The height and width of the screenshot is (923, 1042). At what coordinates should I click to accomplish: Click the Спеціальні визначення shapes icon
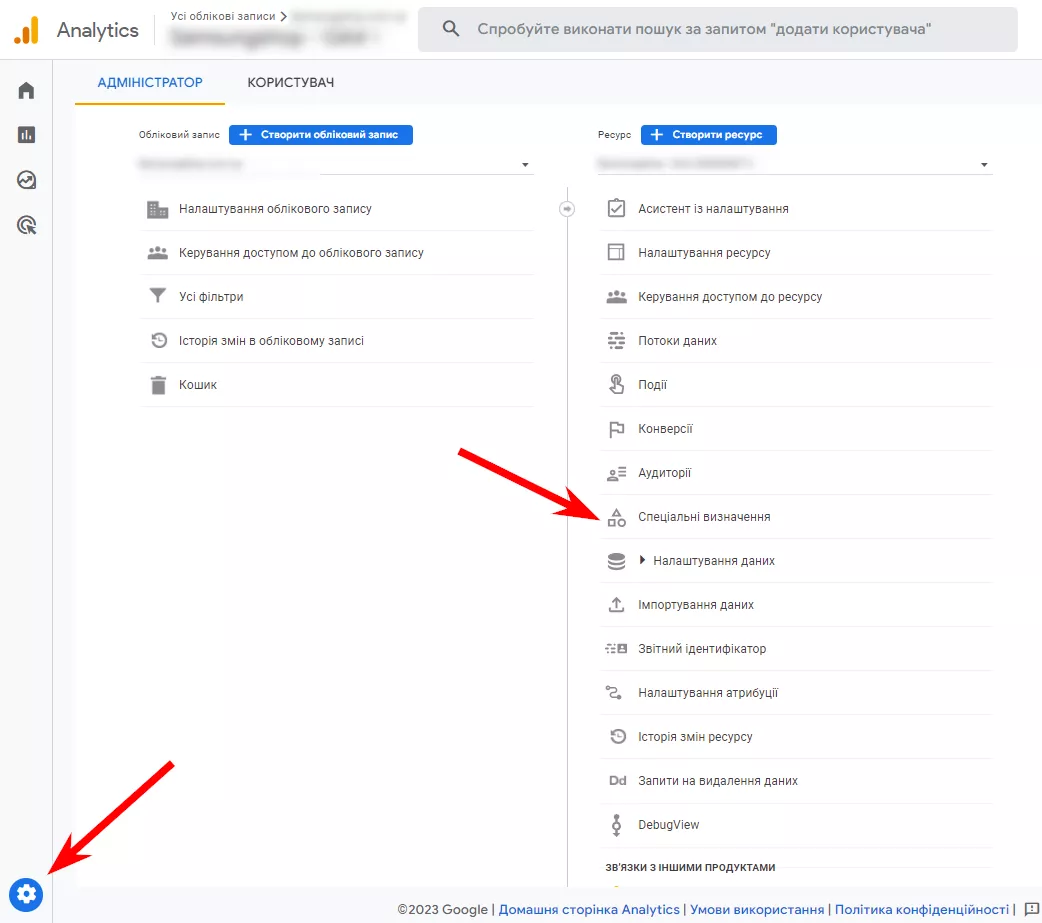tap(616, 517)
